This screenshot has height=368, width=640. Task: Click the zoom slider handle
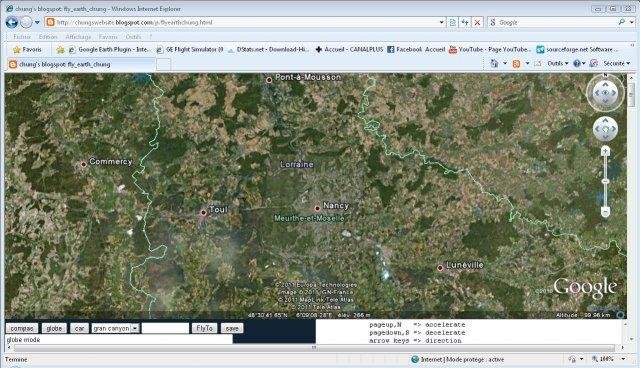(x=605, y=181)
